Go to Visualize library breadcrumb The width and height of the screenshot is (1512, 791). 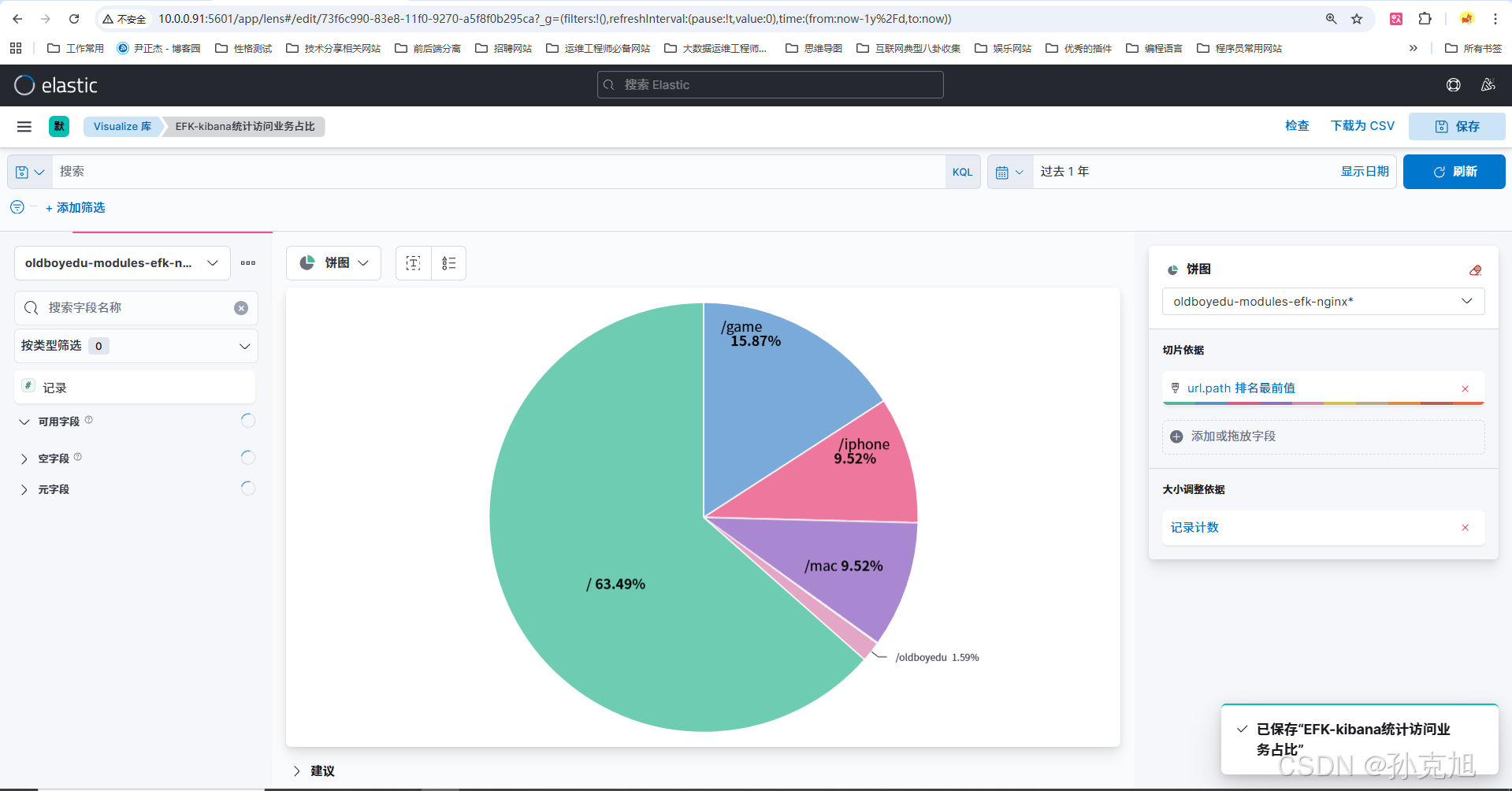coord(122,126)
